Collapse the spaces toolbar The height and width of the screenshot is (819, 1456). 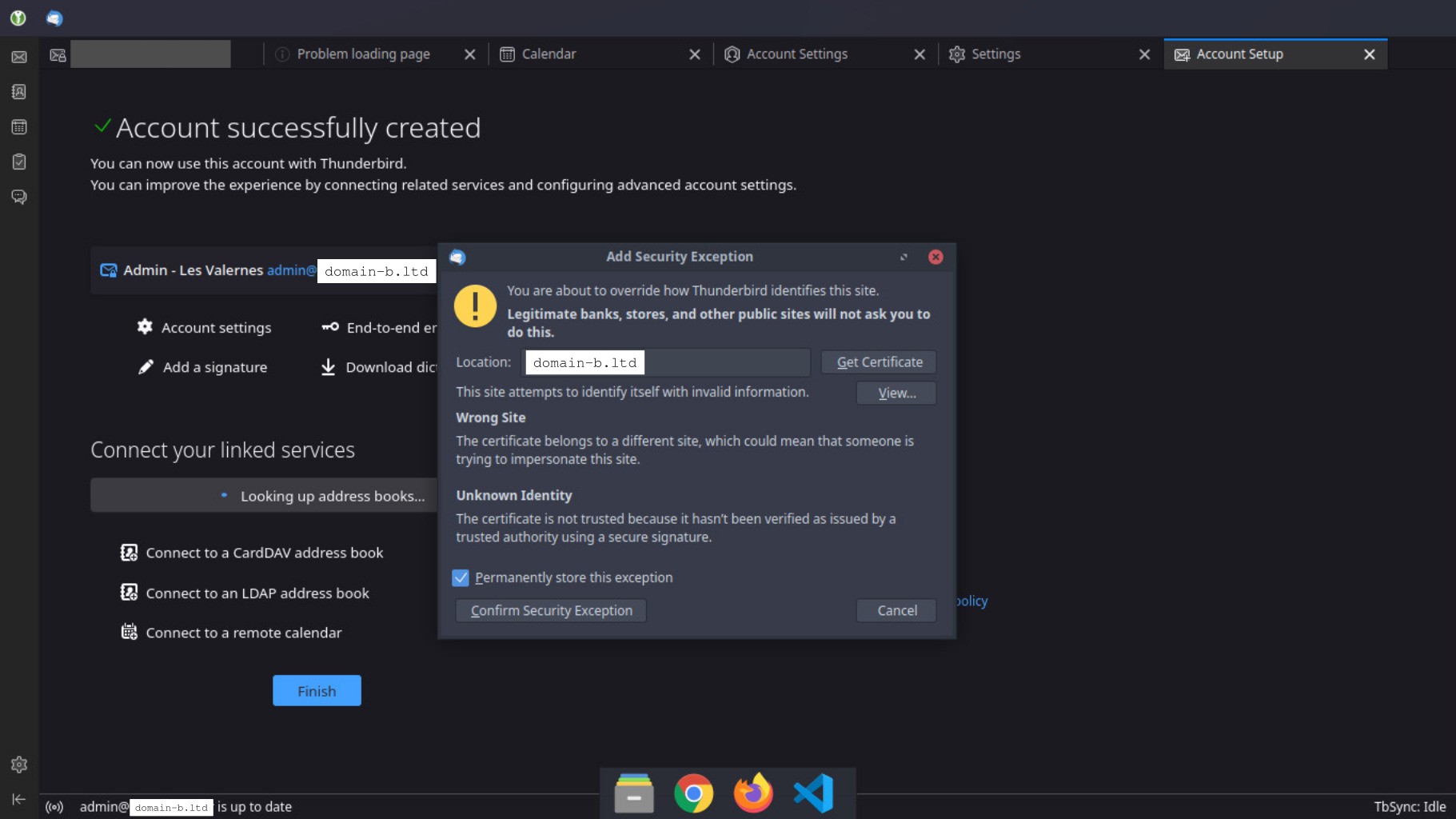18,798
